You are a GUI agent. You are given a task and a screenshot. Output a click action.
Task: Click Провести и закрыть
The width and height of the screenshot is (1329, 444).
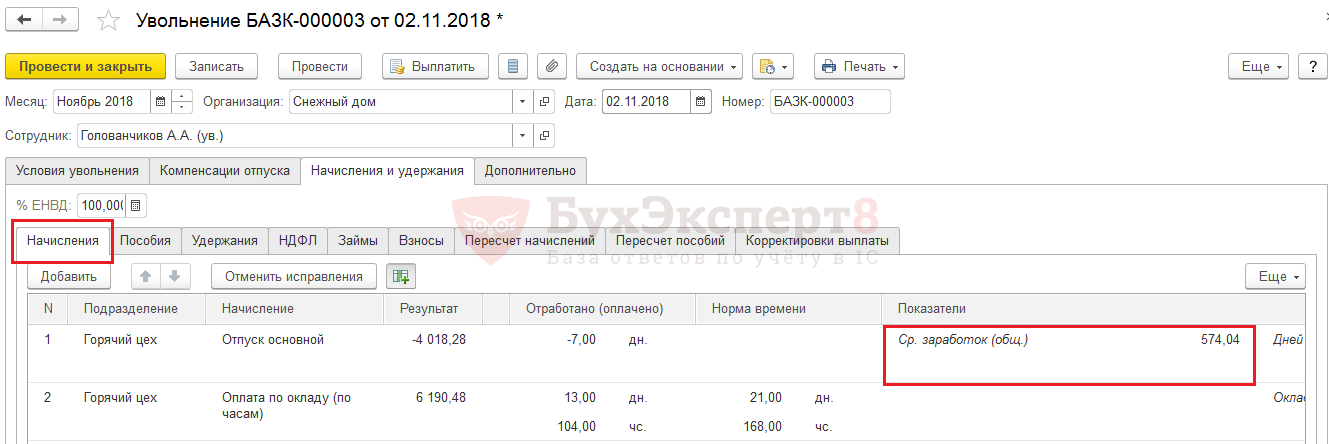click(85, 67)
